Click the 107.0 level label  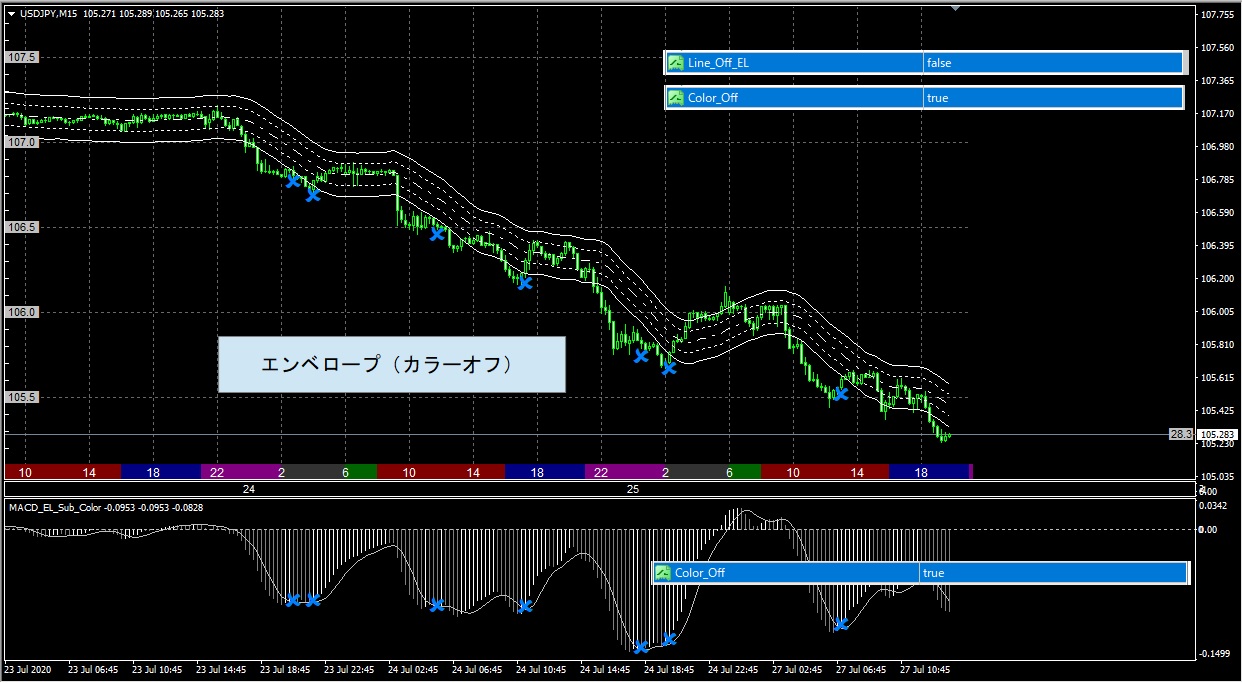[x=22, y=143]
